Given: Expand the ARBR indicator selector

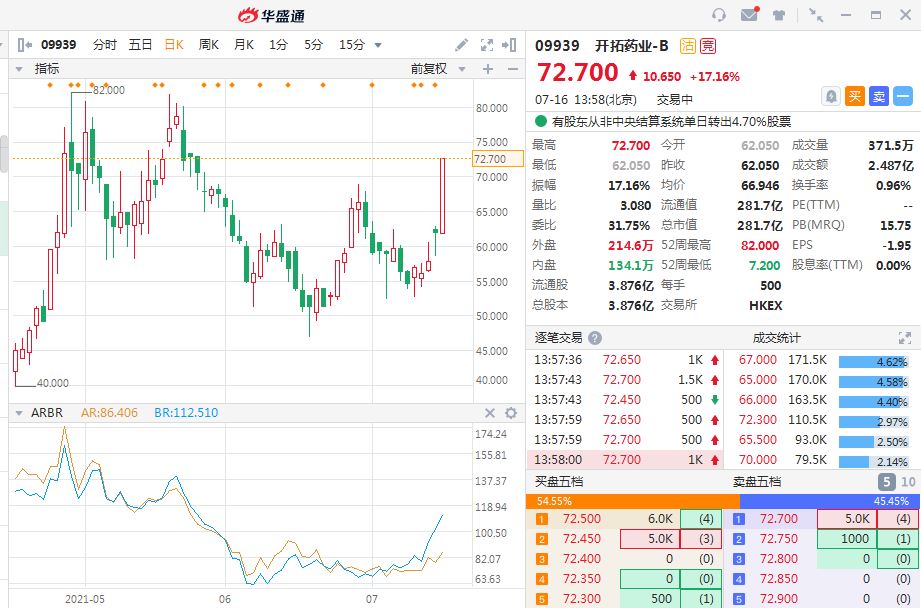Looking at the screenshot, I should (18, 413).
